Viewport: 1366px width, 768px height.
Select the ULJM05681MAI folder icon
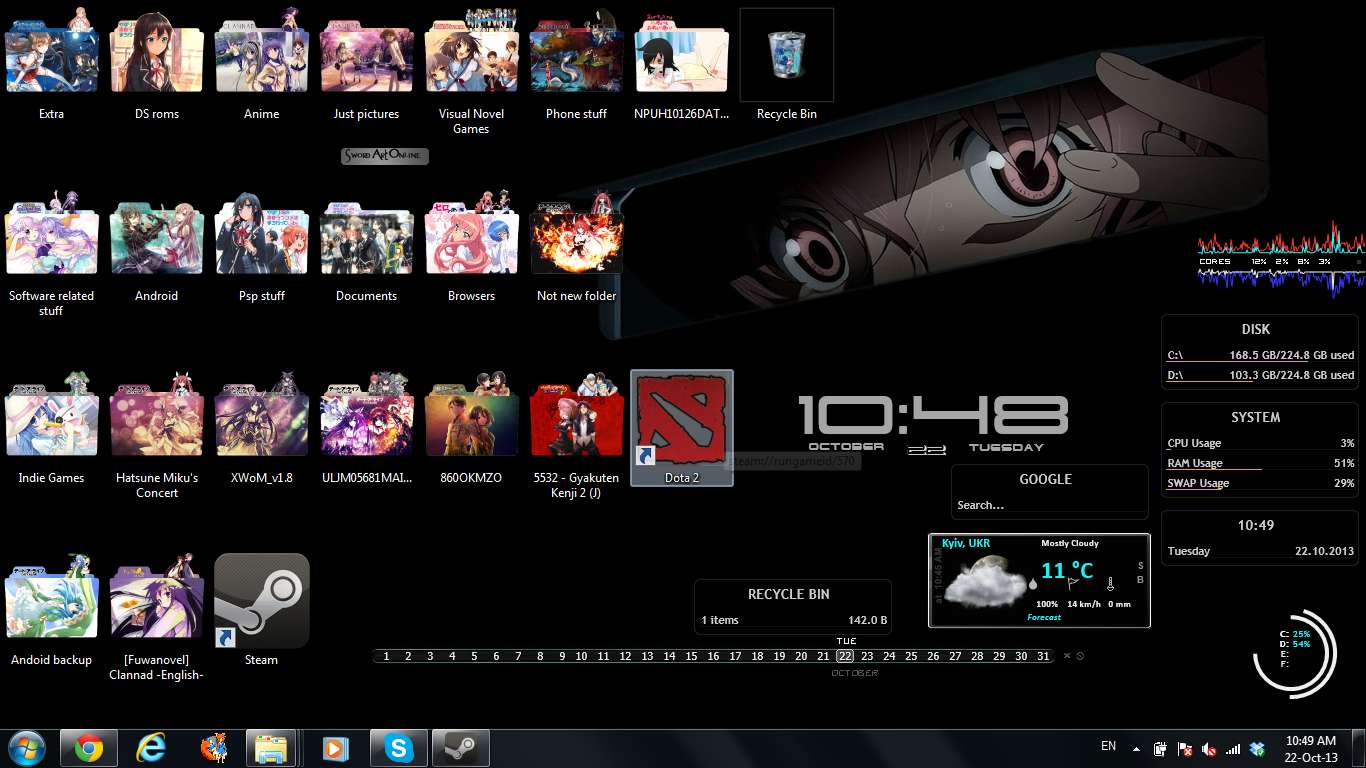366,414
